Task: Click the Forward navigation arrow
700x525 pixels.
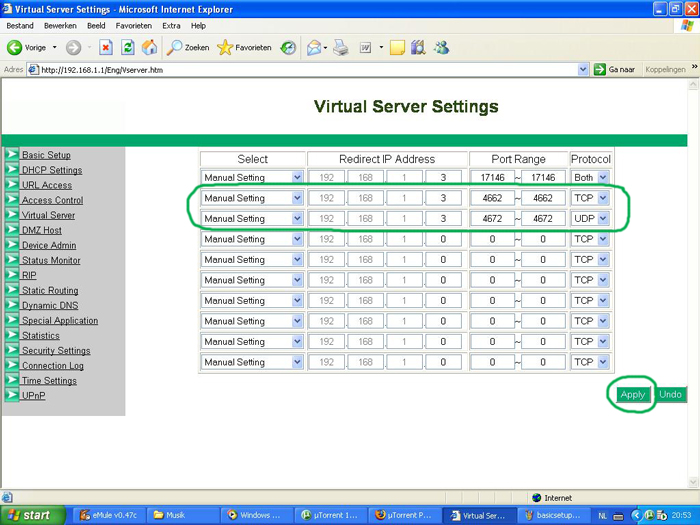Action: [x=73, y=47]
